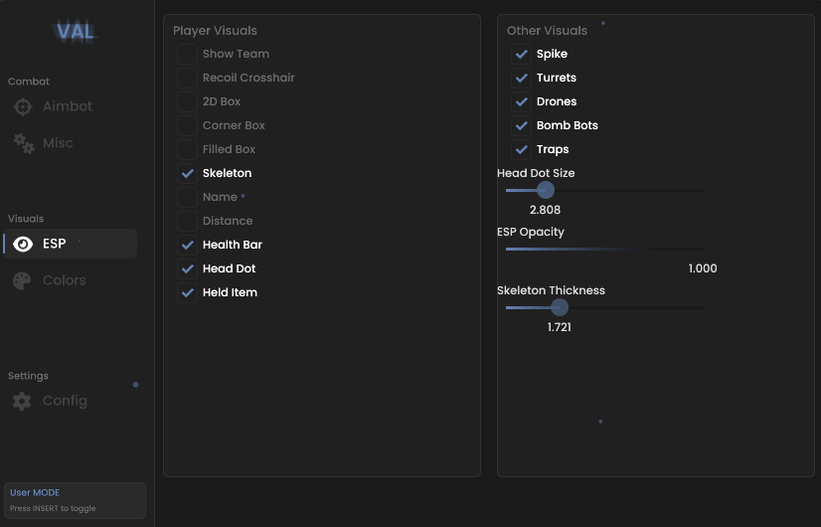Uncheck the Skeleton option

[187, 173]
